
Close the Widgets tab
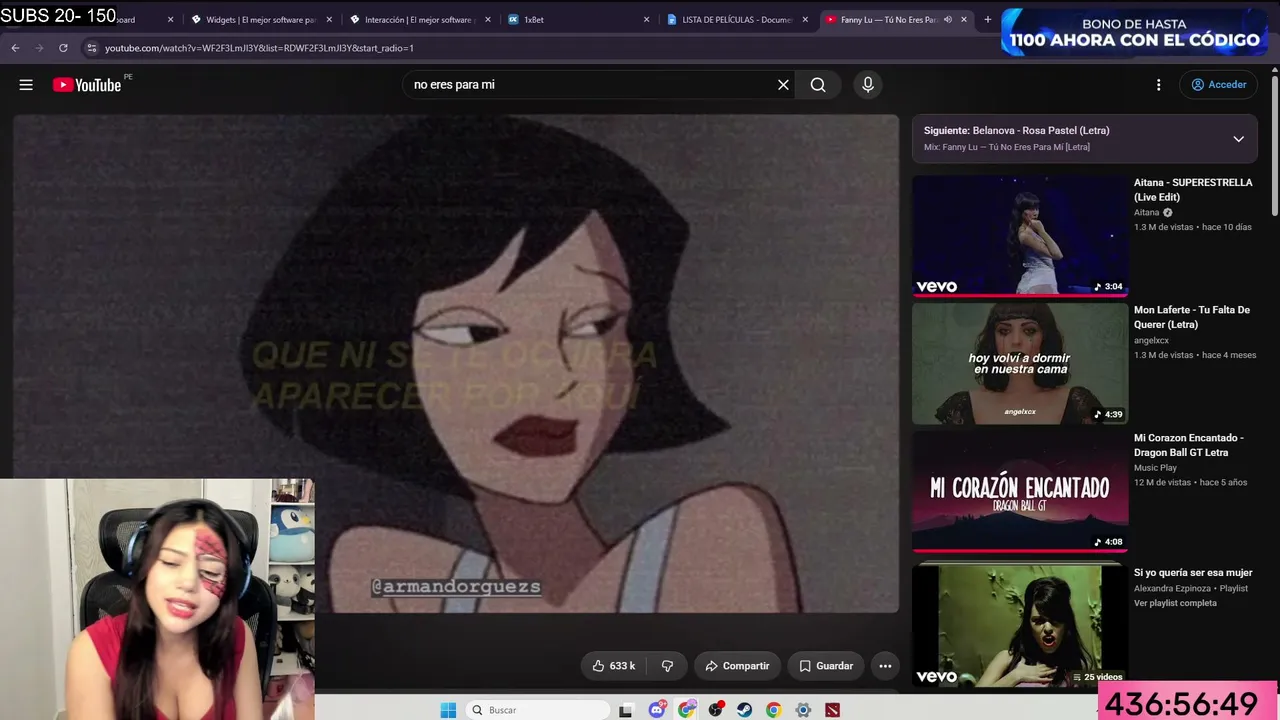tap(329, 19)
